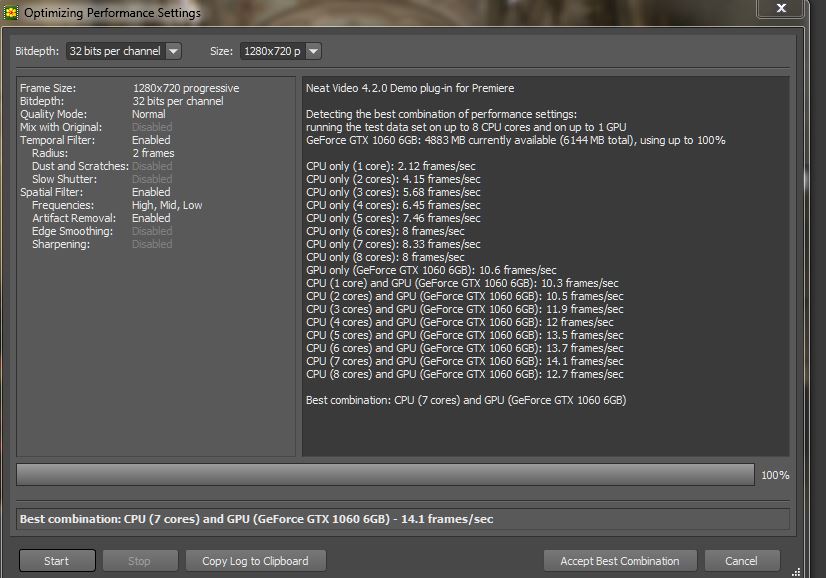
Task: Click the Frequencies value 'High, Mid, Low'
Action: click(x=167, y=205)
